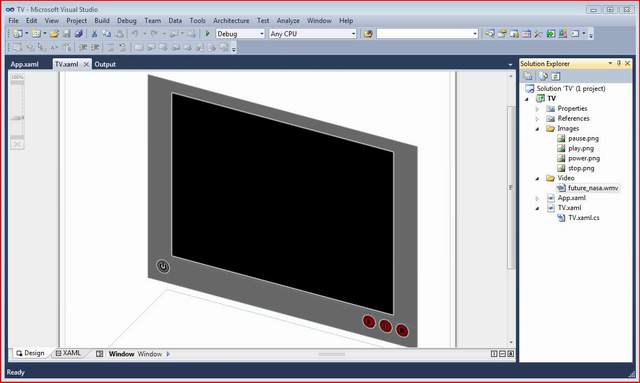Click the Find in Files icon
Image resolution: width=640 pixels, height=383 pixels.
[368, 34]
